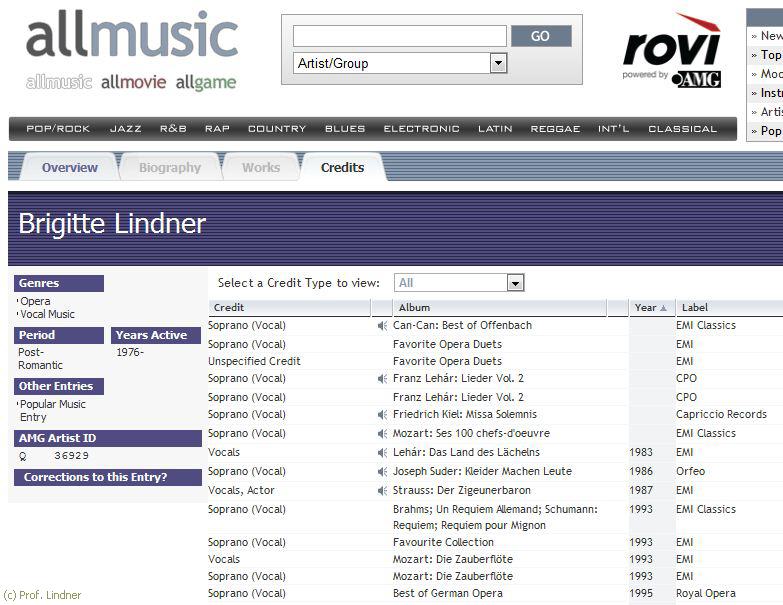This screenshot has height=605, width=783.
Task: Play sample of Joseph Suder: Kleider Machen Leute
Action: [x=382, y=472]
